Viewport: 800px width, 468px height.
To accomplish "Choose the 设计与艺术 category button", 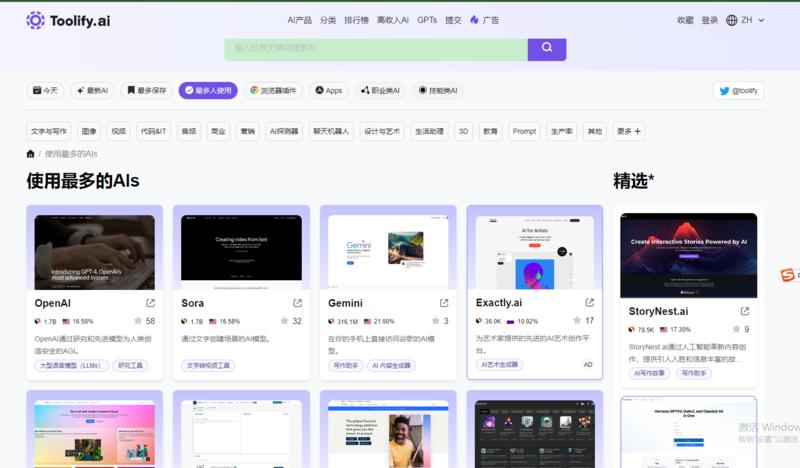I will pos(382,131).
